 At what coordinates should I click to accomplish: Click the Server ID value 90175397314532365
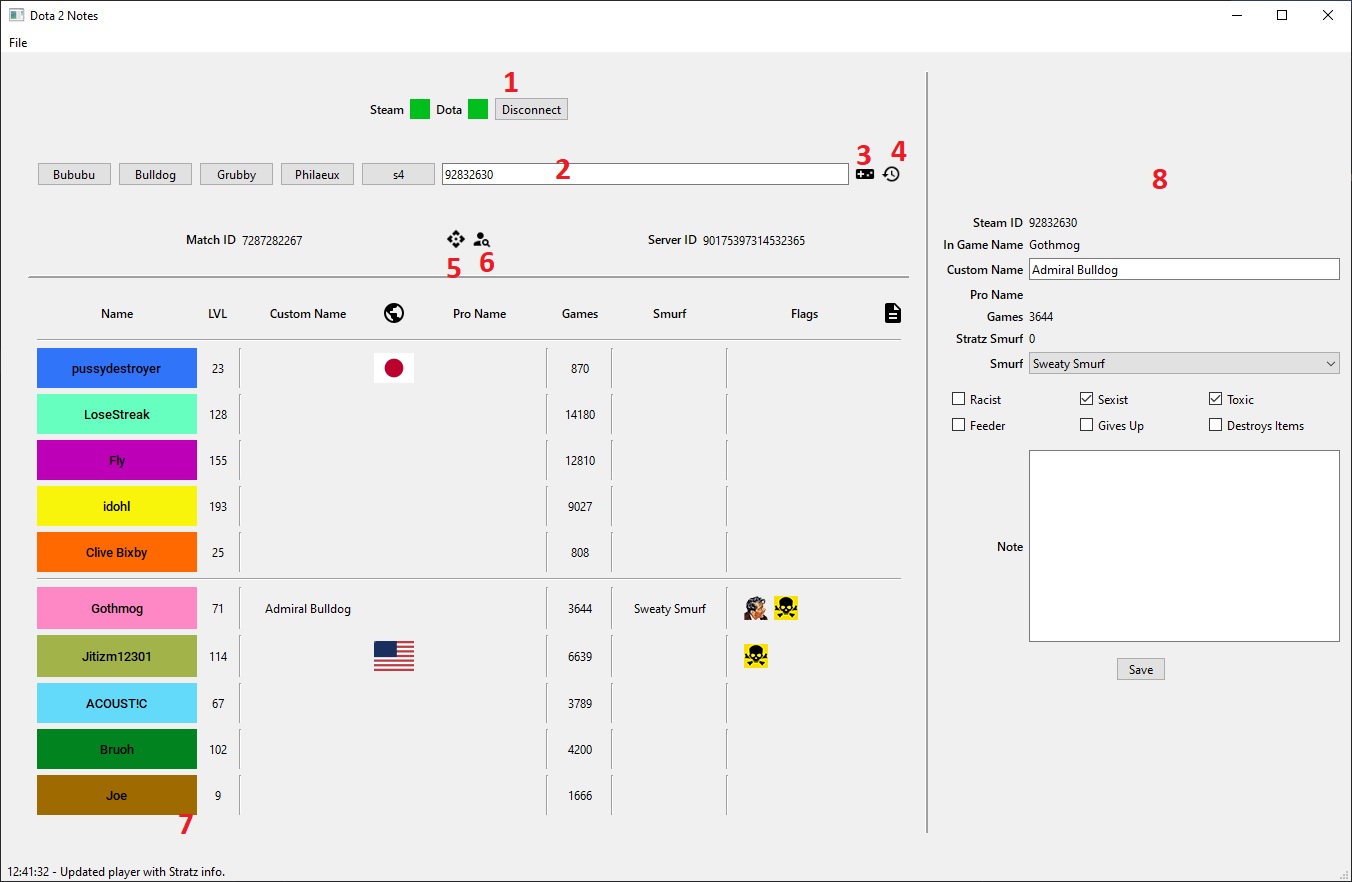pyautogui.click(x=754, y=240)
